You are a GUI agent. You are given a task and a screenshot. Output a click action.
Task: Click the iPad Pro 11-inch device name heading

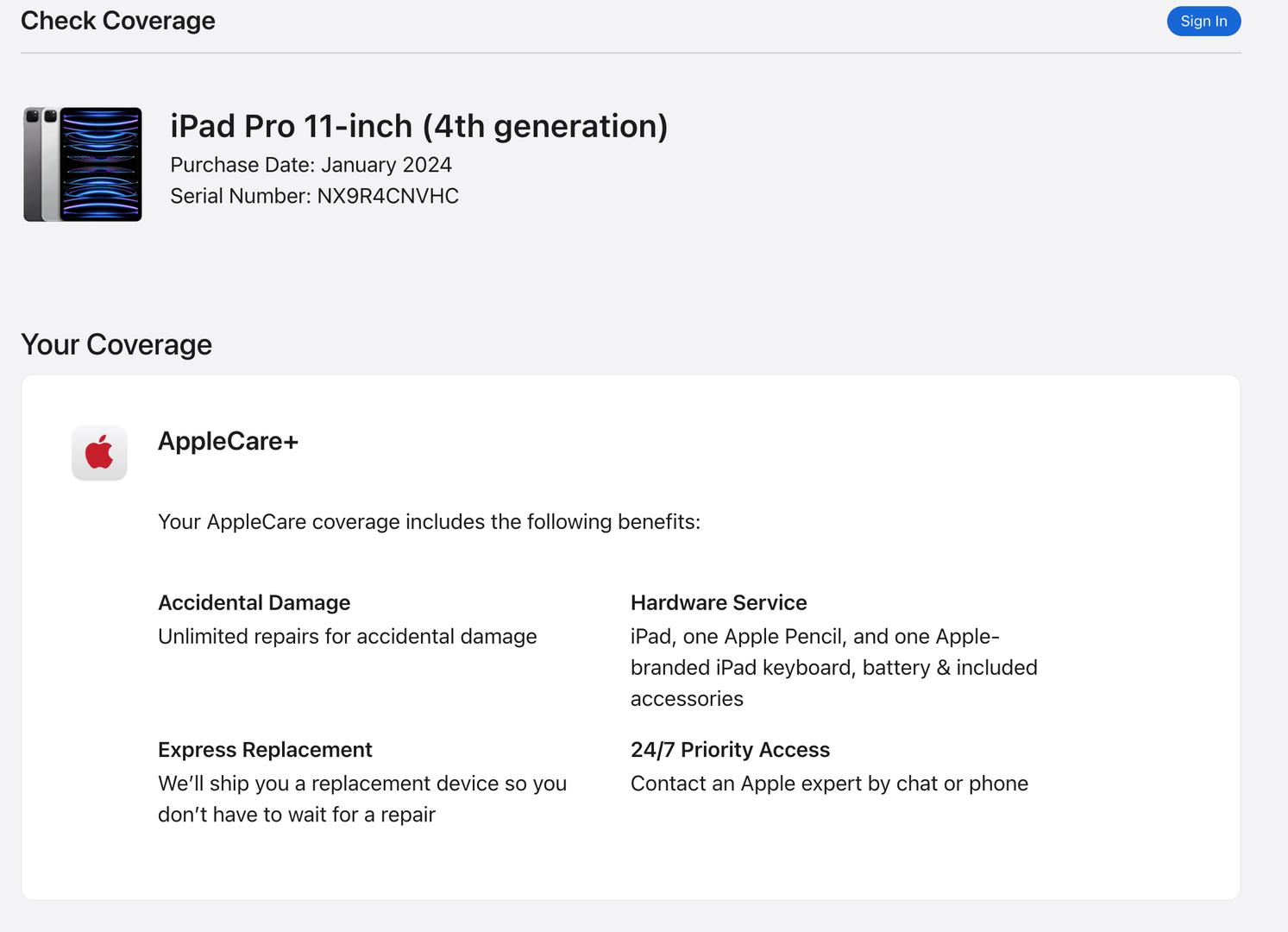418,126
